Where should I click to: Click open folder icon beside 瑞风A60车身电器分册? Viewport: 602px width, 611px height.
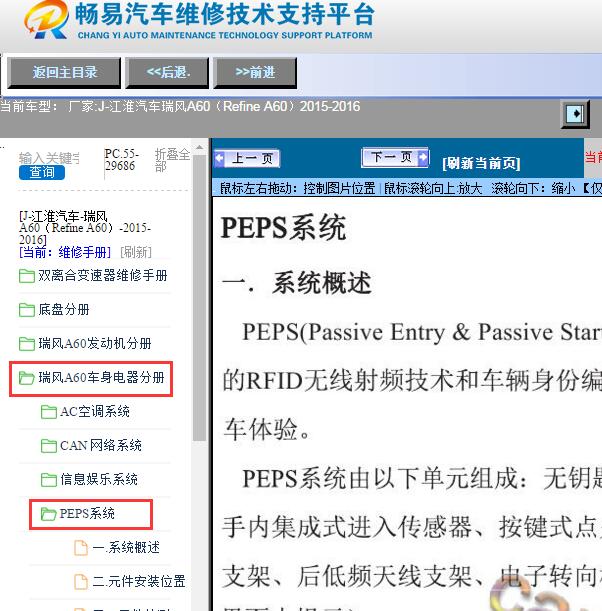point(26,378)
